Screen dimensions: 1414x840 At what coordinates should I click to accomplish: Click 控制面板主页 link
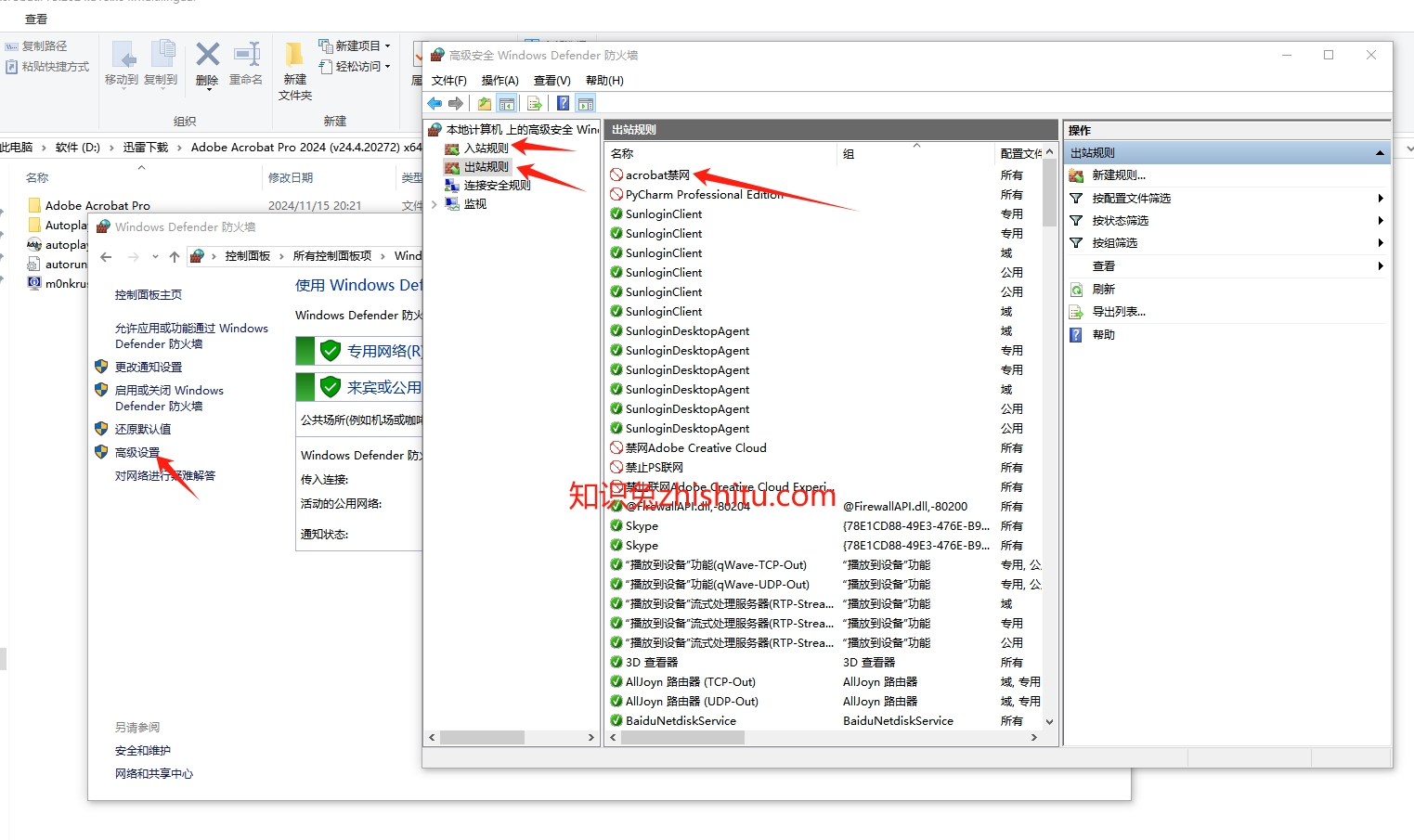point(149,295)
